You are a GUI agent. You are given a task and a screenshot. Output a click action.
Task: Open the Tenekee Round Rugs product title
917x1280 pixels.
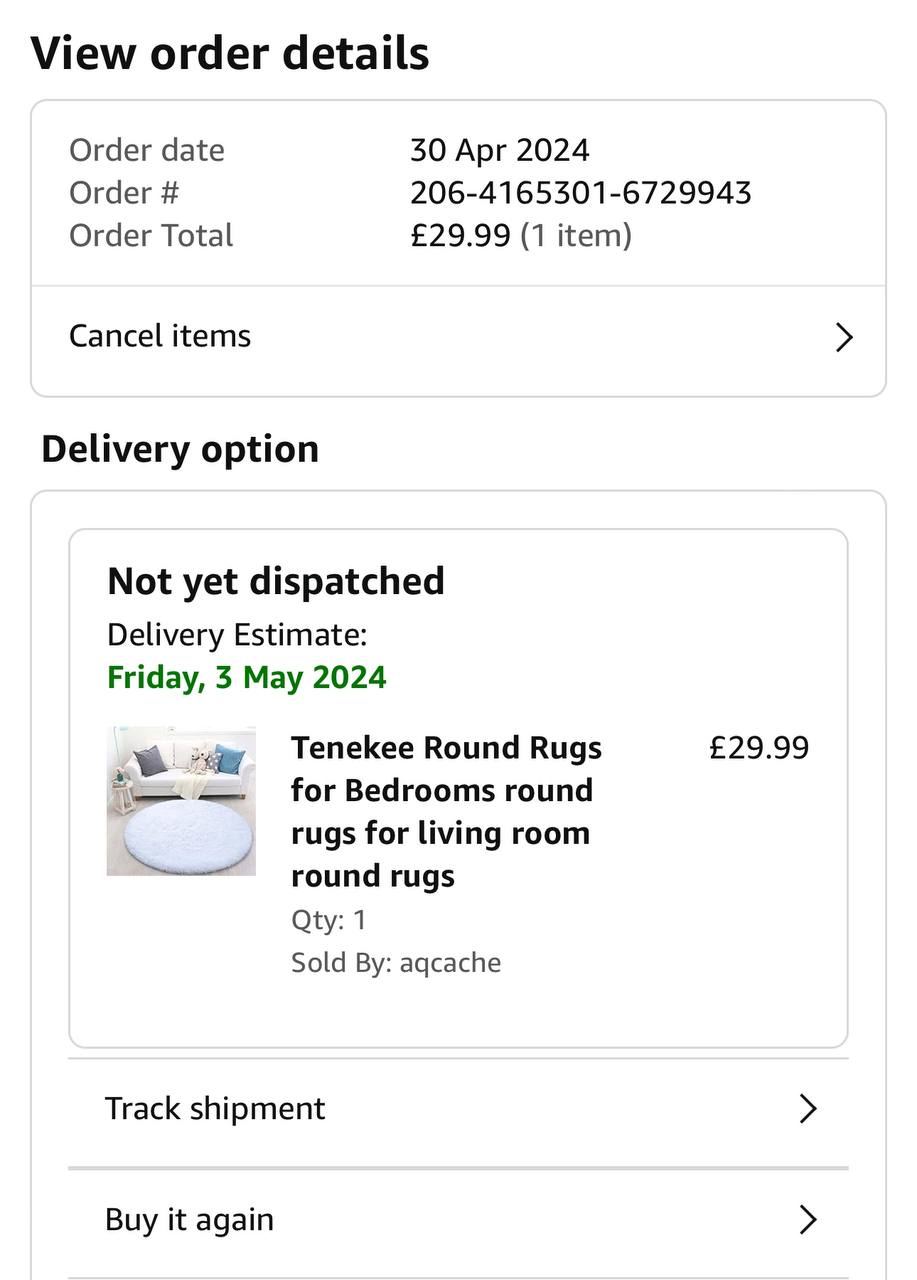coord(446,811)
